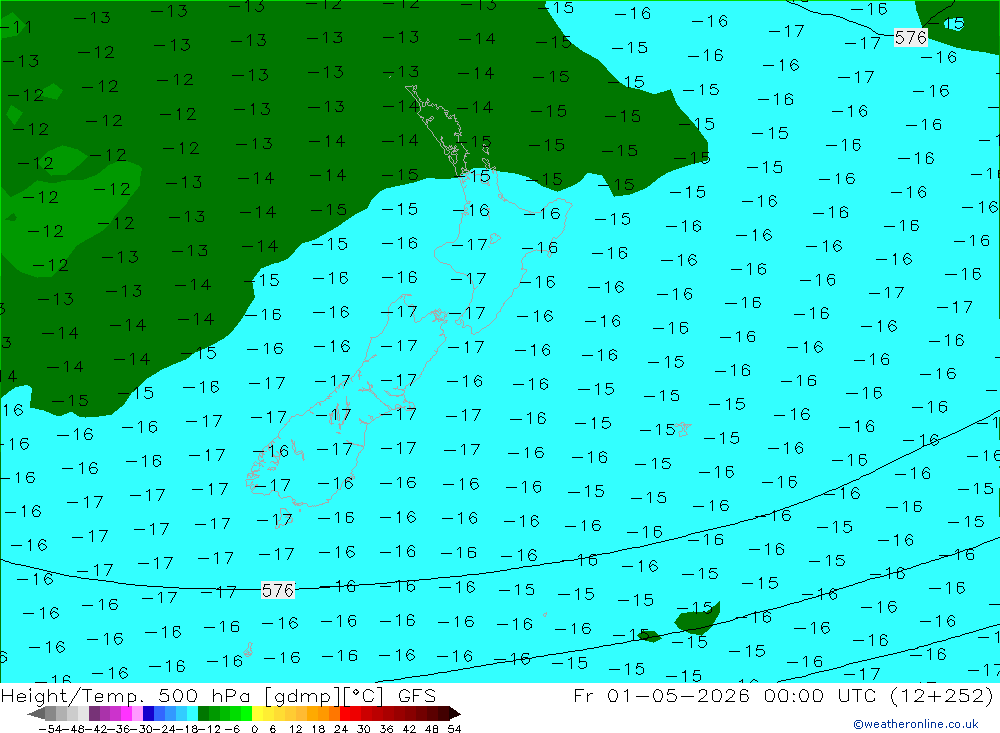Select the Height/Temp. 500 hPa title text
The width and height of the screenshot is (1000, 733).
(x=126, y=695)
